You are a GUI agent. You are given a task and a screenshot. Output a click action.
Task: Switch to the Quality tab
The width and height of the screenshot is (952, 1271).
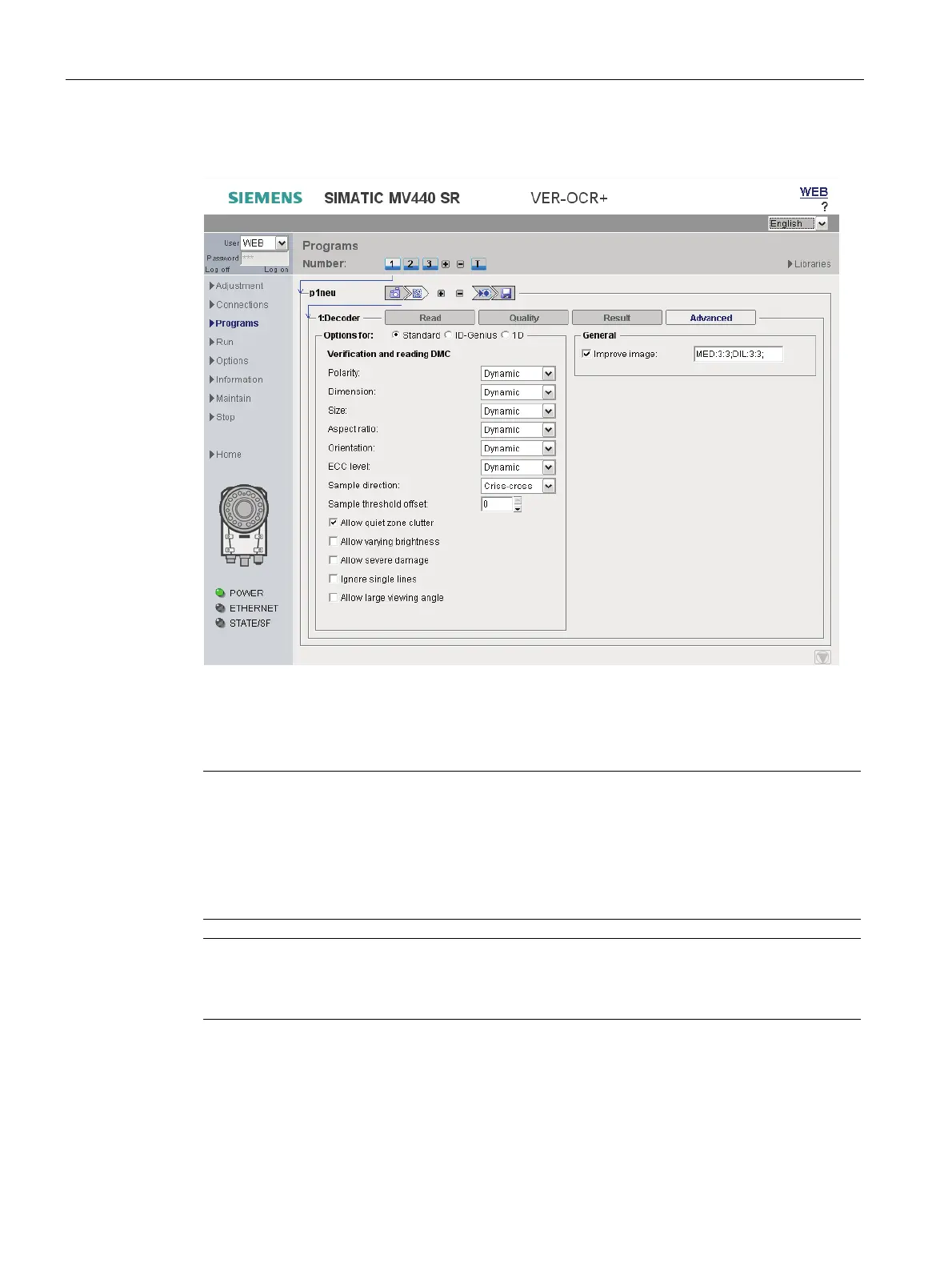tap(524, 318)
